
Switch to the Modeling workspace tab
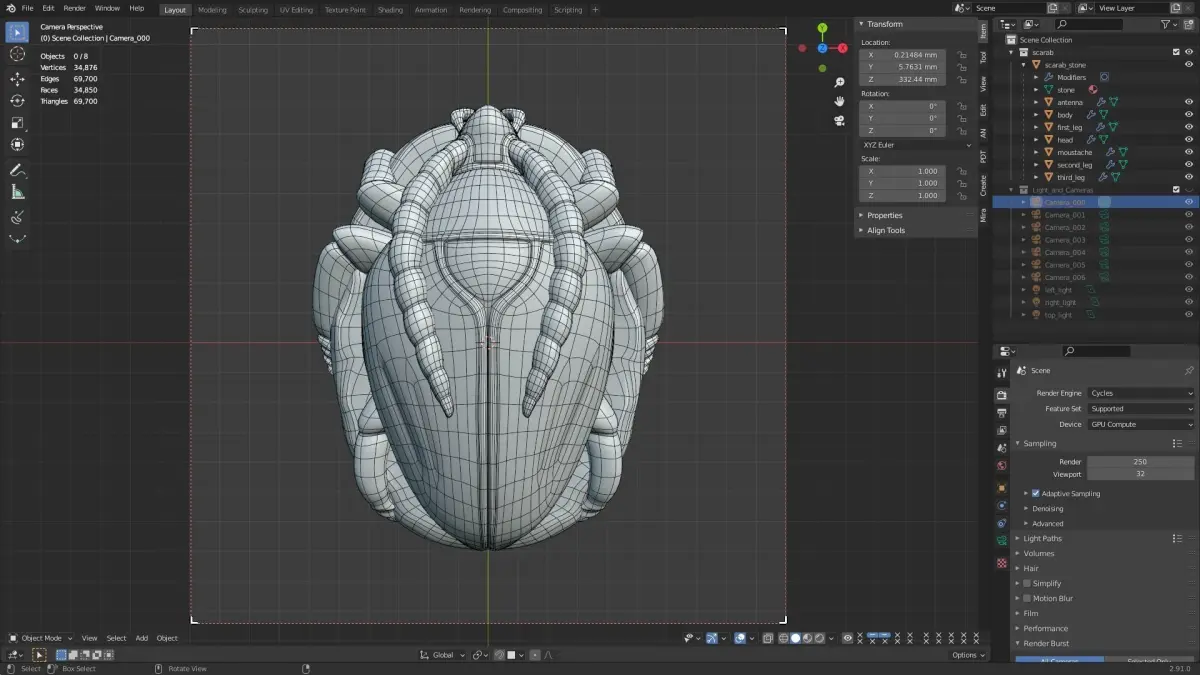point(212,10)
